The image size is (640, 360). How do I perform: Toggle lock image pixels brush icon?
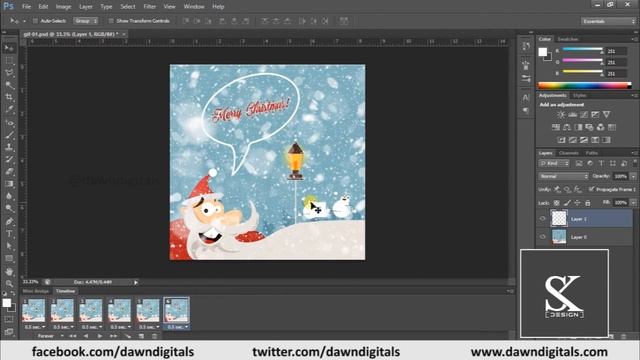tap(567, 203)
